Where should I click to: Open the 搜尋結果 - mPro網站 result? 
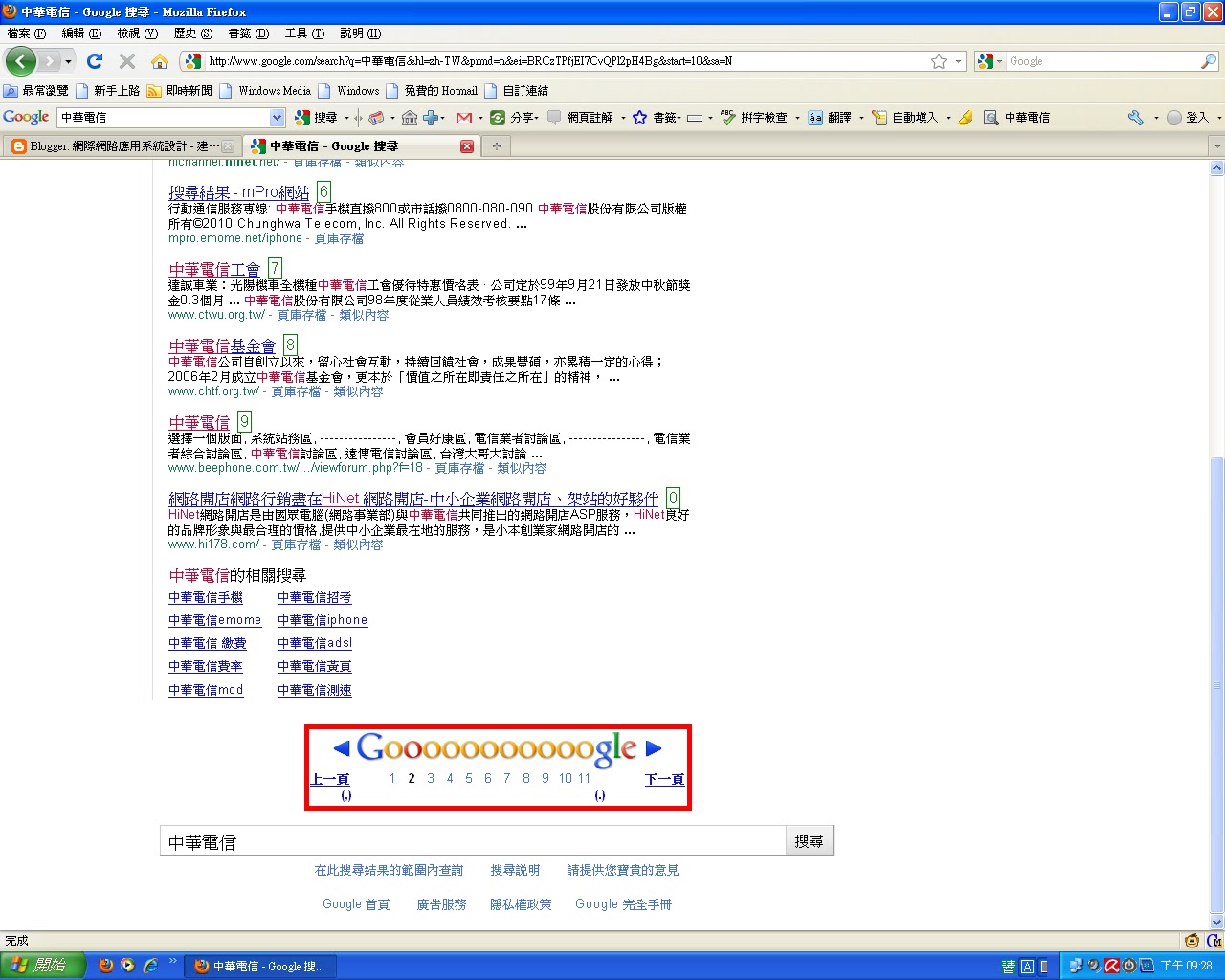coord(239,192)
